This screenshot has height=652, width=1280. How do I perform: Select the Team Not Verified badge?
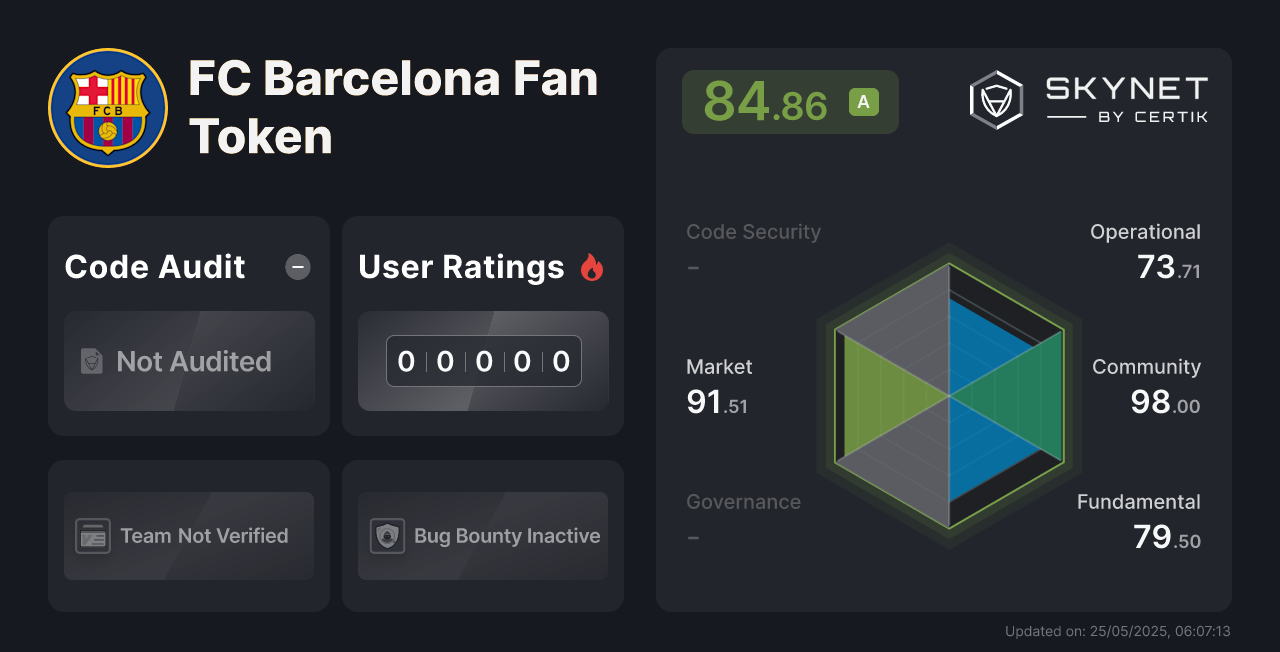click(x=189, y=536)
